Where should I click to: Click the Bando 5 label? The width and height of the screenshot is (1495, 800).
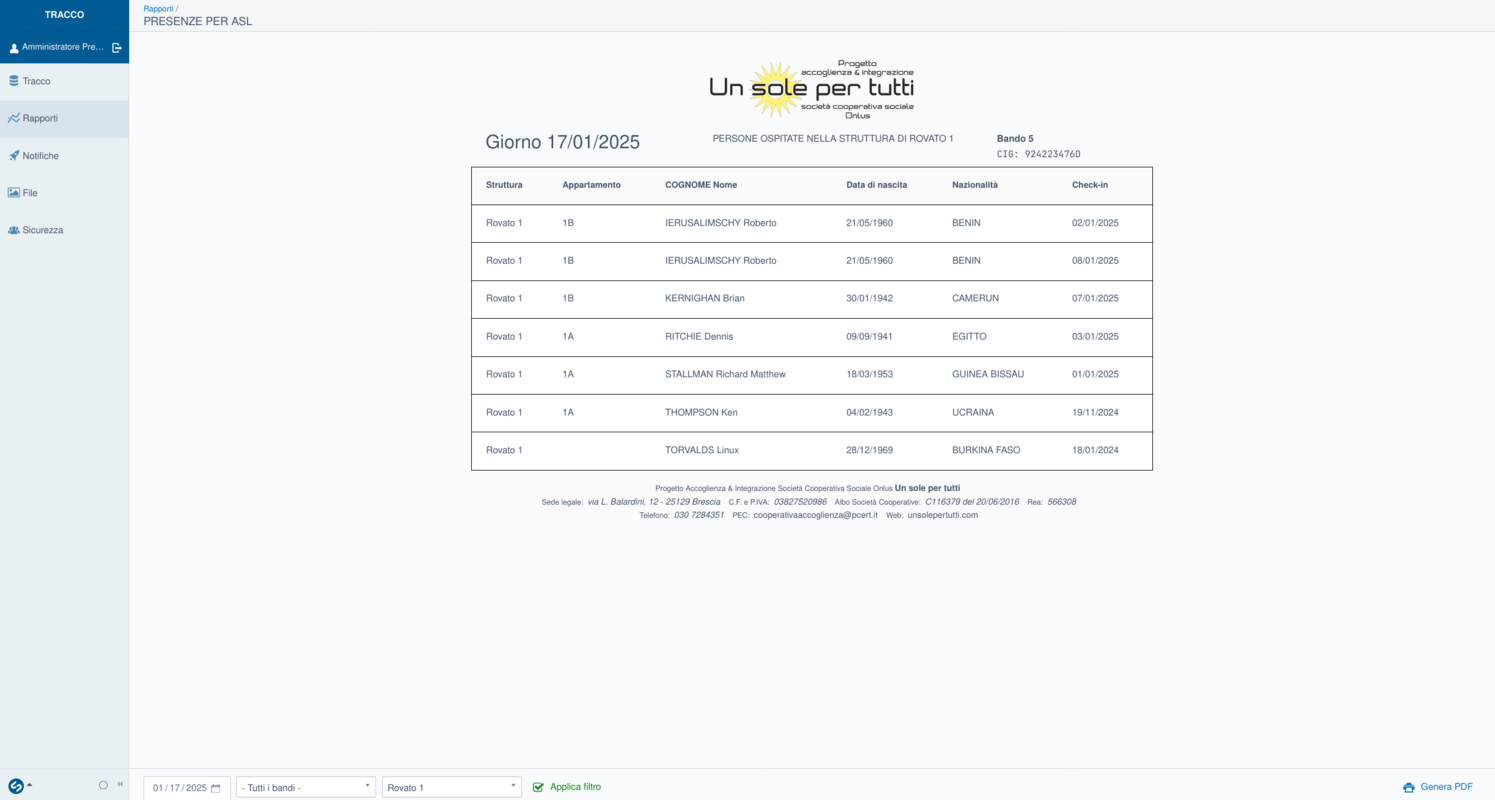pos(1015,139)
